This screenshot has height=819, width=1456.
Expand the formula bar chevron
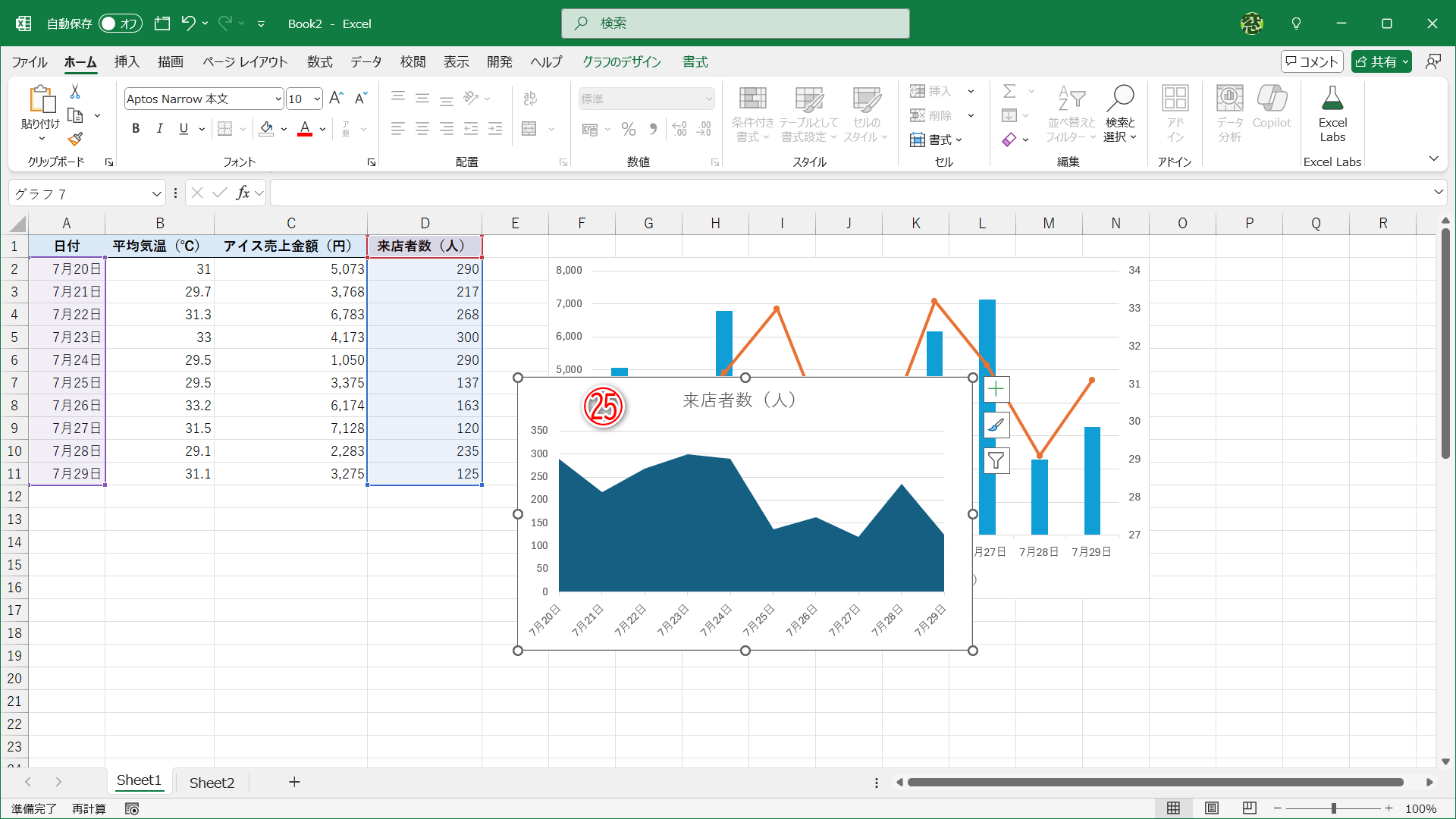point(1438,193)
